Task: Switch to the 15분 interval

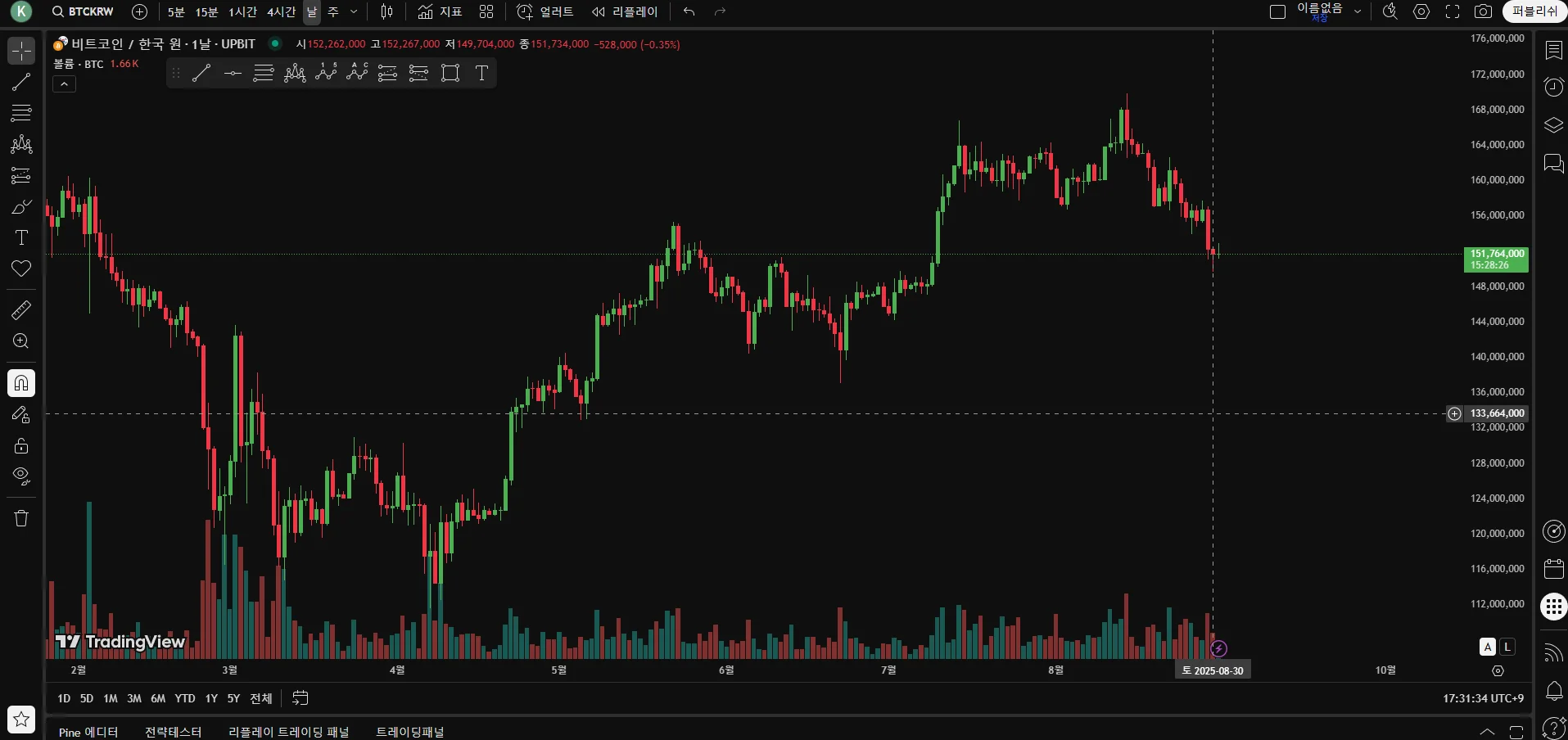Action: [x=206, y=11]
